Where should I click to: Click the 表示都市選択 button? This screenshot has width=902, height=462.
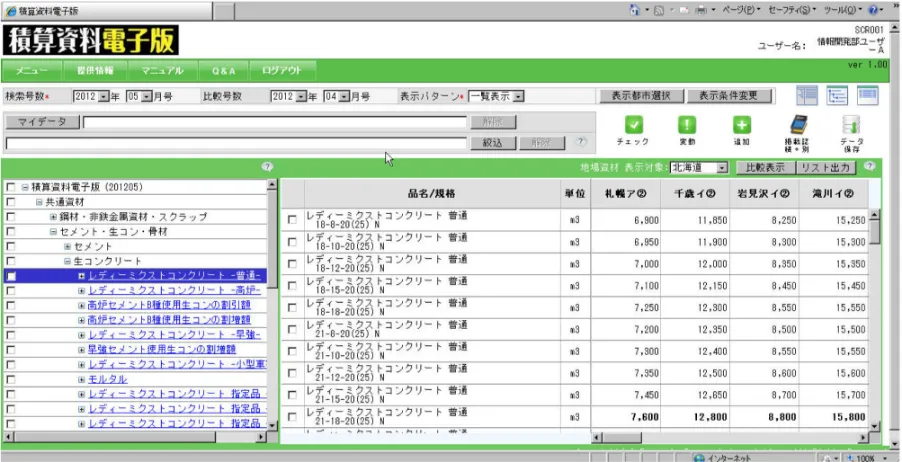(x=641, y=96)
